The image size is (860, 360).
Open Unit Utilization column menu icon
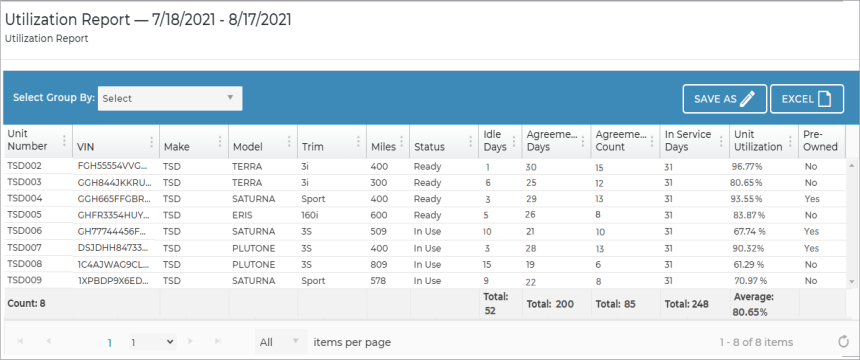[790, 141]
